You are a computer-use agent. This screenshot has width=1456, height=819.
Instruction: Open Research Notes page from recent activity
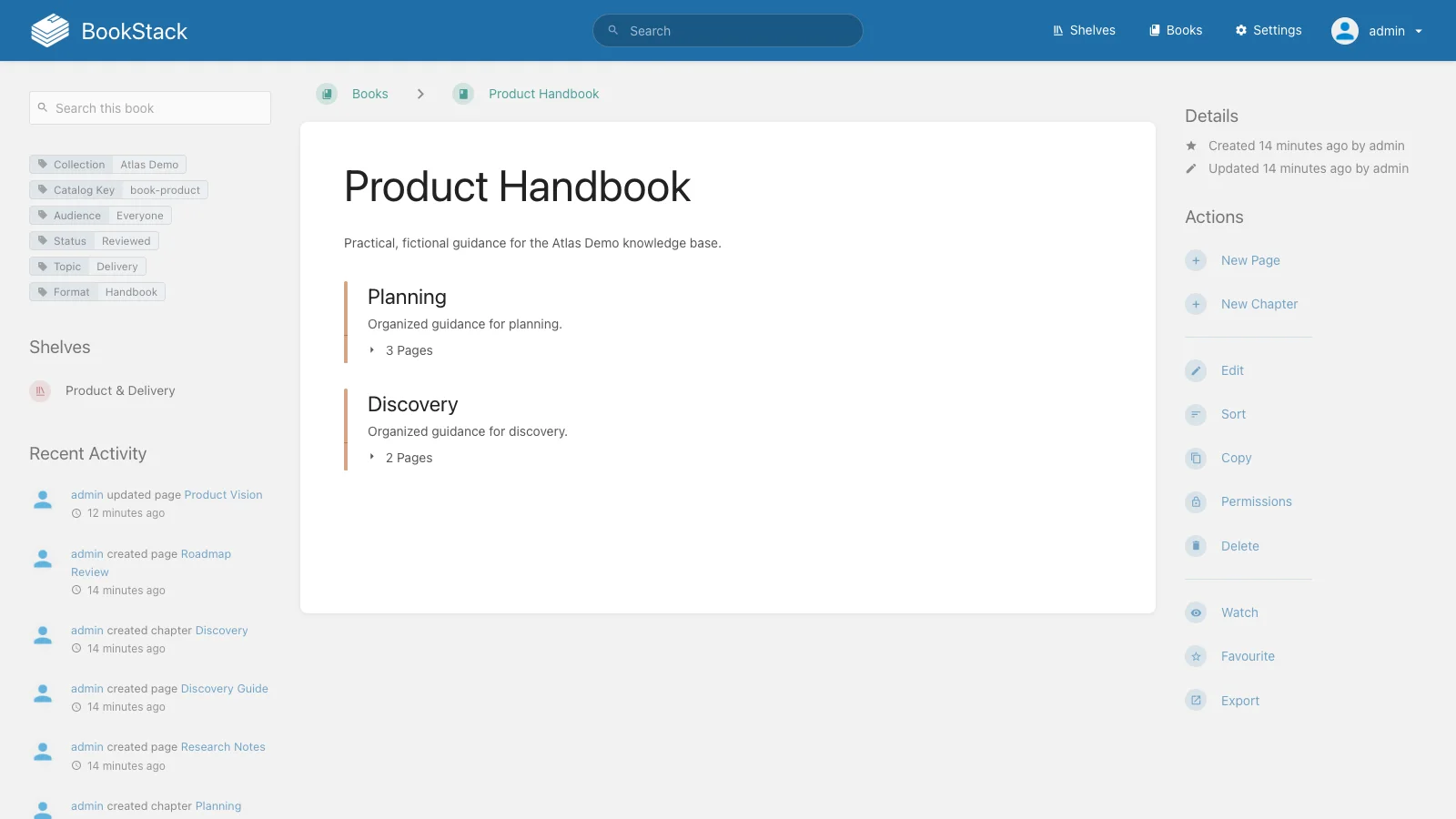tap(223, 747)
